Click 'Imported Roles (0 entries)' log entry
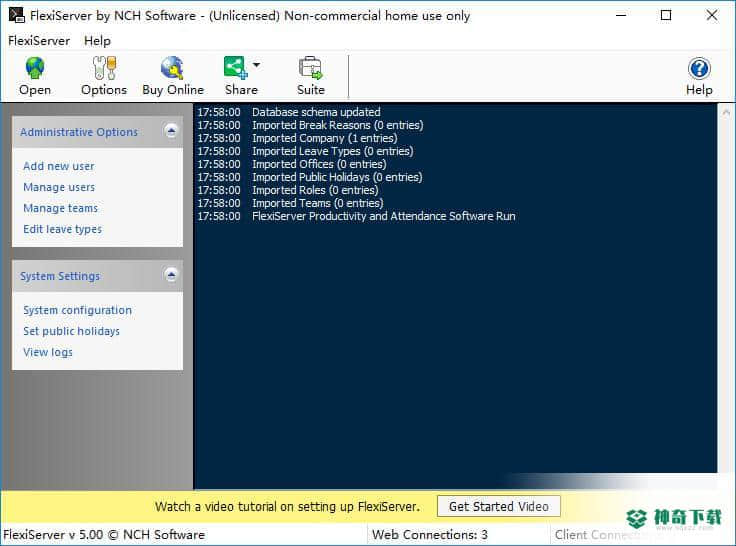The height and width of the screenshot is (546, 736). [315, 190]
